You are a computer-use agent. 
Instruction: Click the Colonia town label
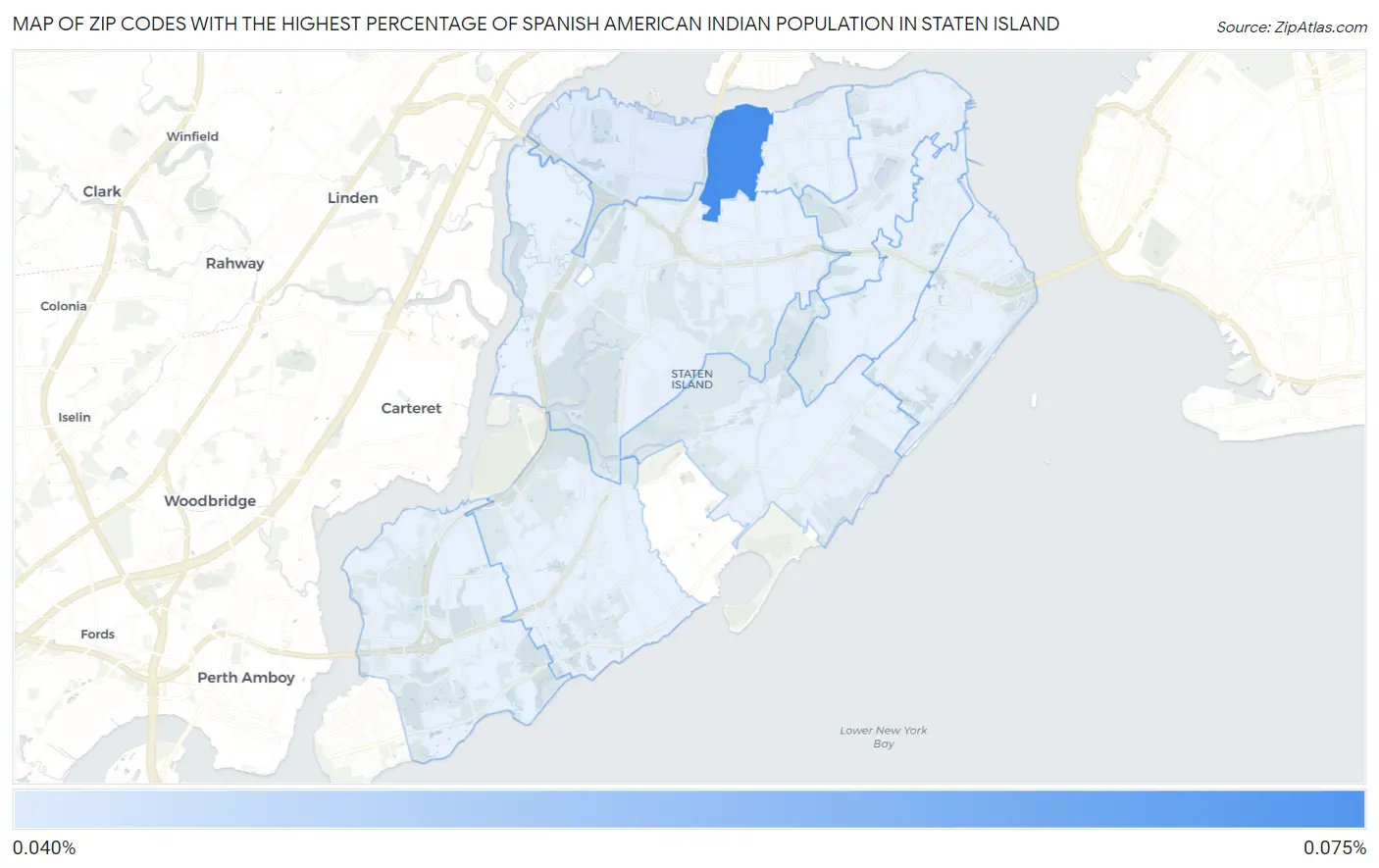[x=64, y=306]
